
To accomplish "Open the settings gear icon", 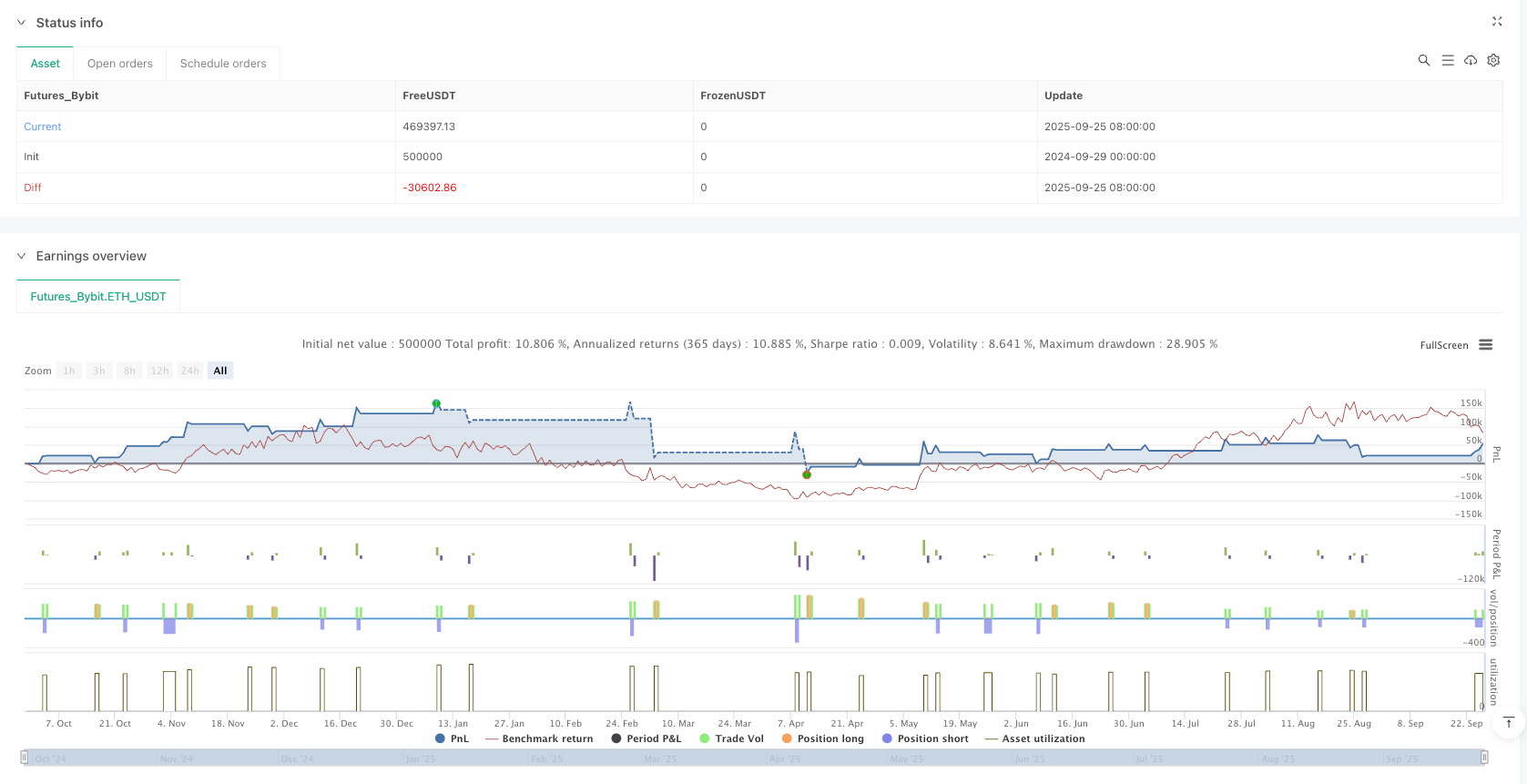I will [1493, 60].
